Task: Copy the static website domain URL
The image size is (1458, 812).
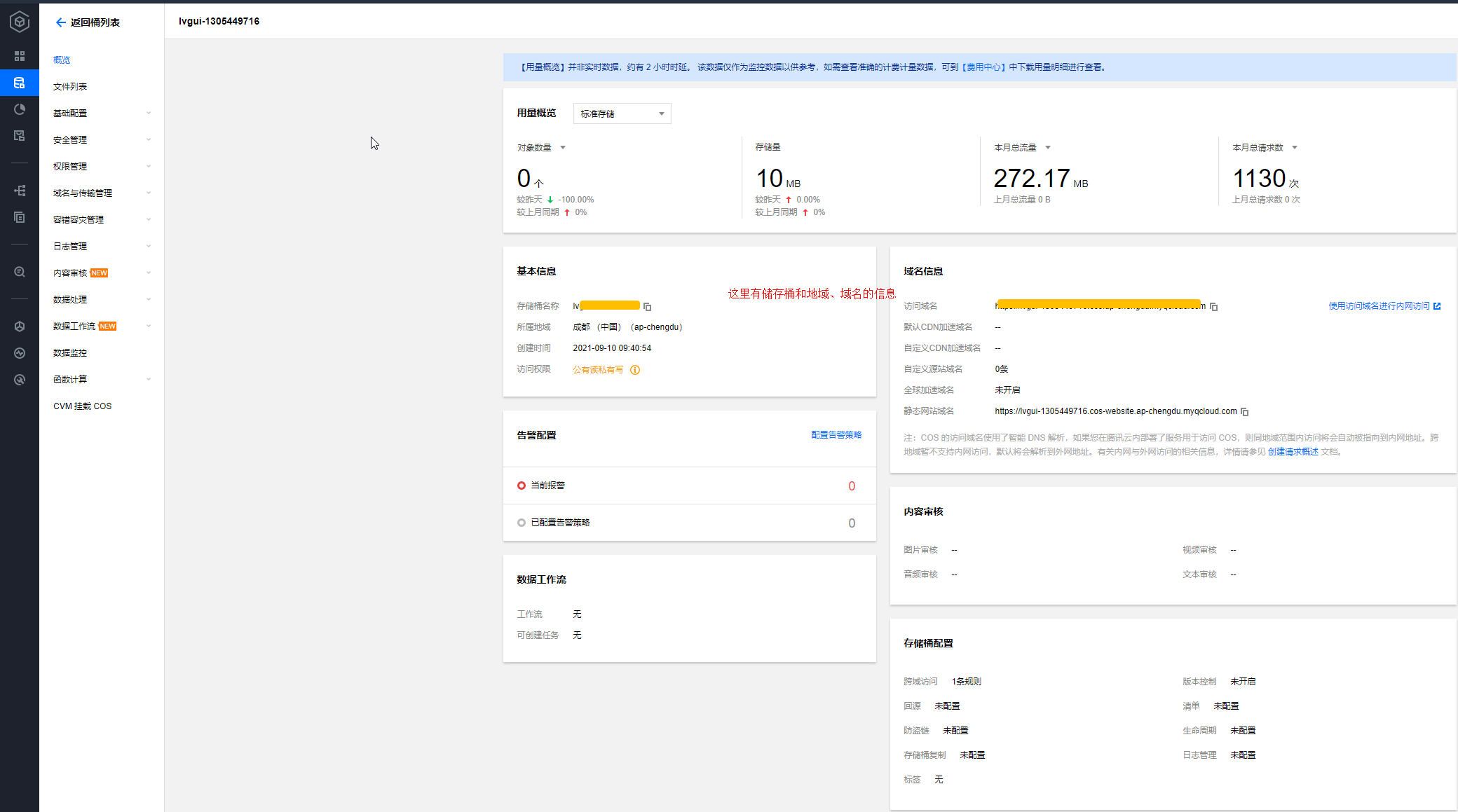Action: 1244,412
